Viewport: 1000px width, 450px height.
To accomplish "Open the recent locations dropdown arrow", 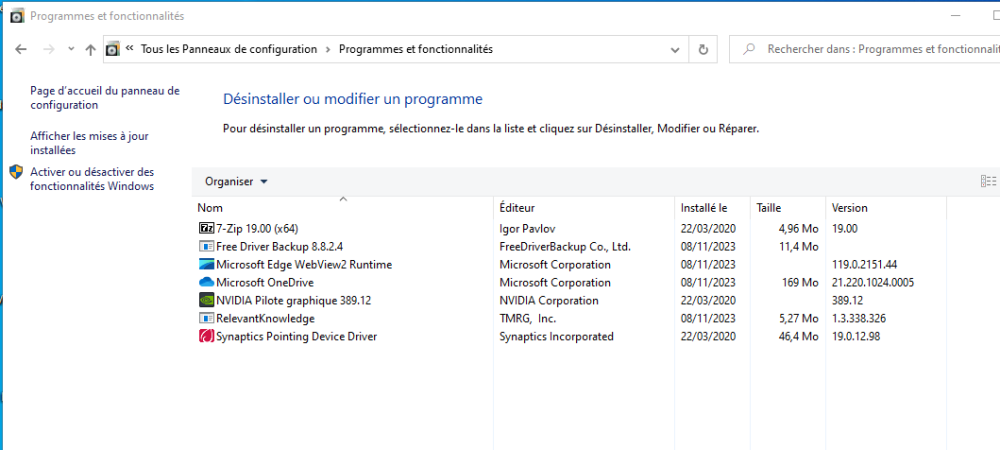I will pyautogui.click(x=71, y=49).
